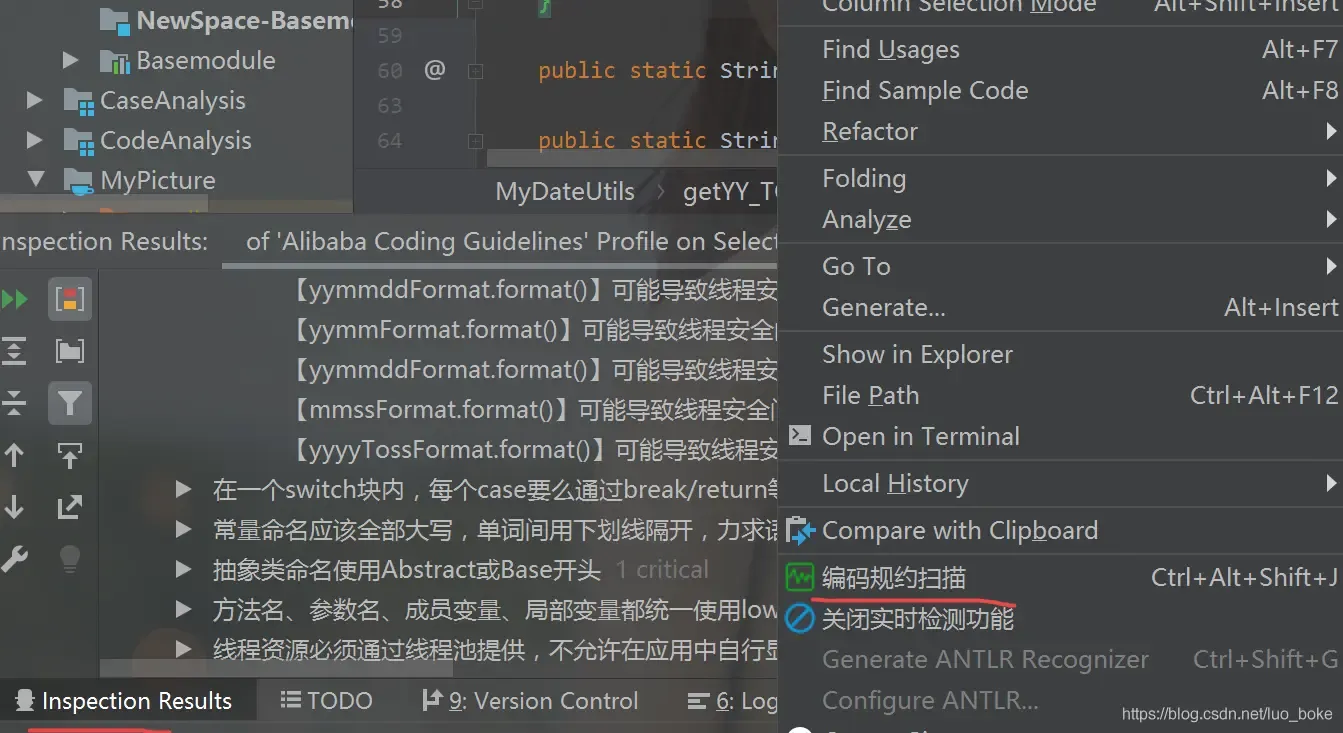Expand the 抽象类命名使用Abstract或Base开头 inspection group
The height and width of the screenshot is (733, 1343).
pyautogui.click(x=183, y=570)
